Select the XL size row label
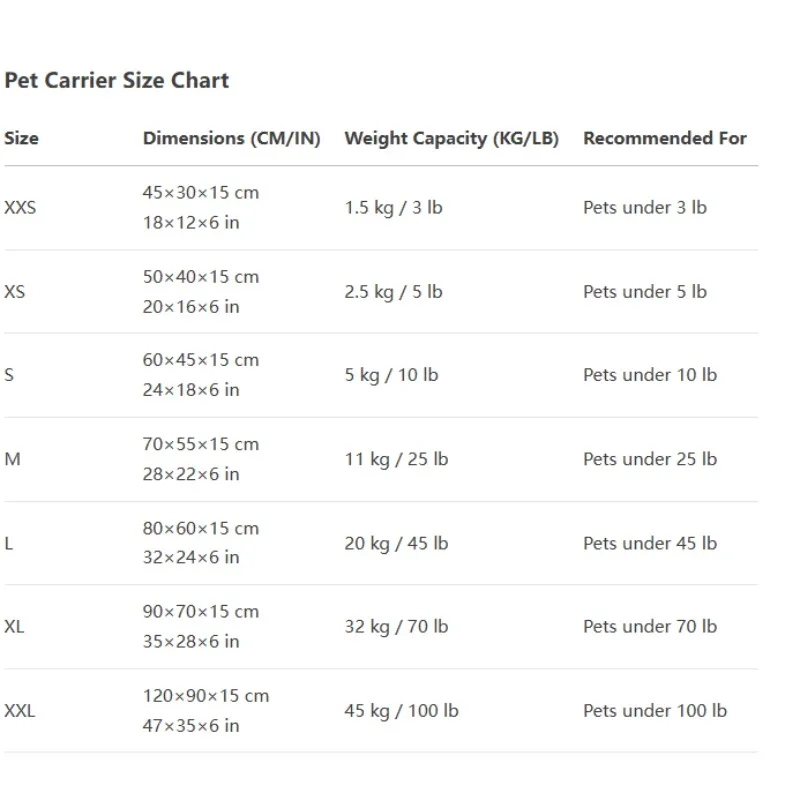800x800 pixels. point(14,627)
